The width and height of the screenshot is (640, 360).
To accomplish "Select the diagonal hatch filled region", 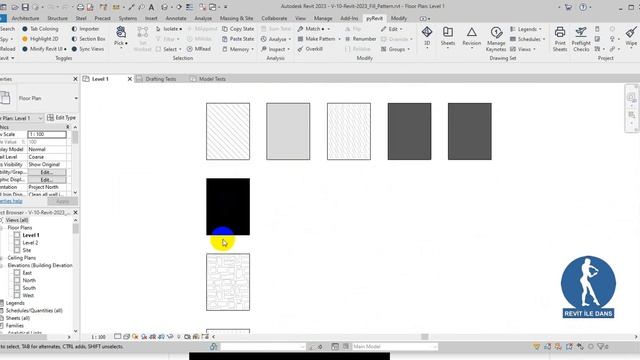I will click(x=228, y=131).
